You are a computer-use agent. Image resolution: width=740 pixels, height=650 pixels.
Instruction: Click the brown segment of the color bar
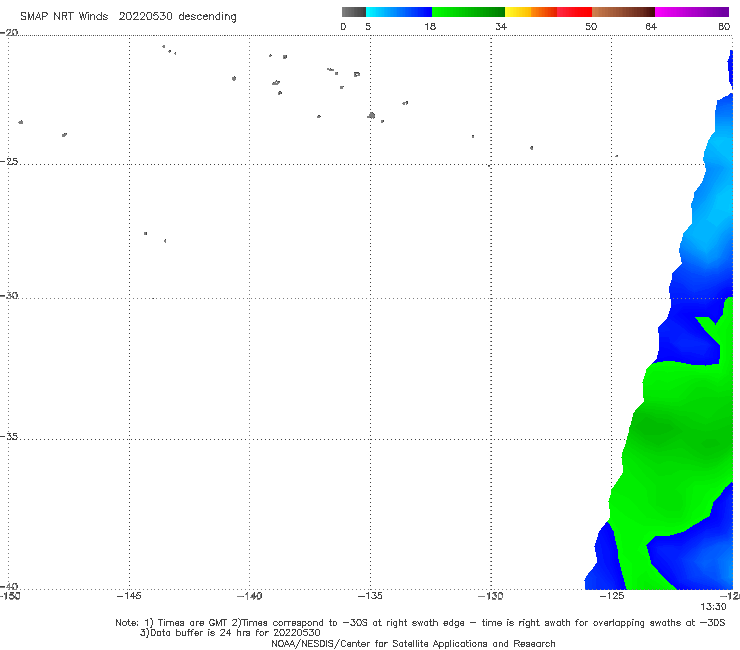point(623,12)
